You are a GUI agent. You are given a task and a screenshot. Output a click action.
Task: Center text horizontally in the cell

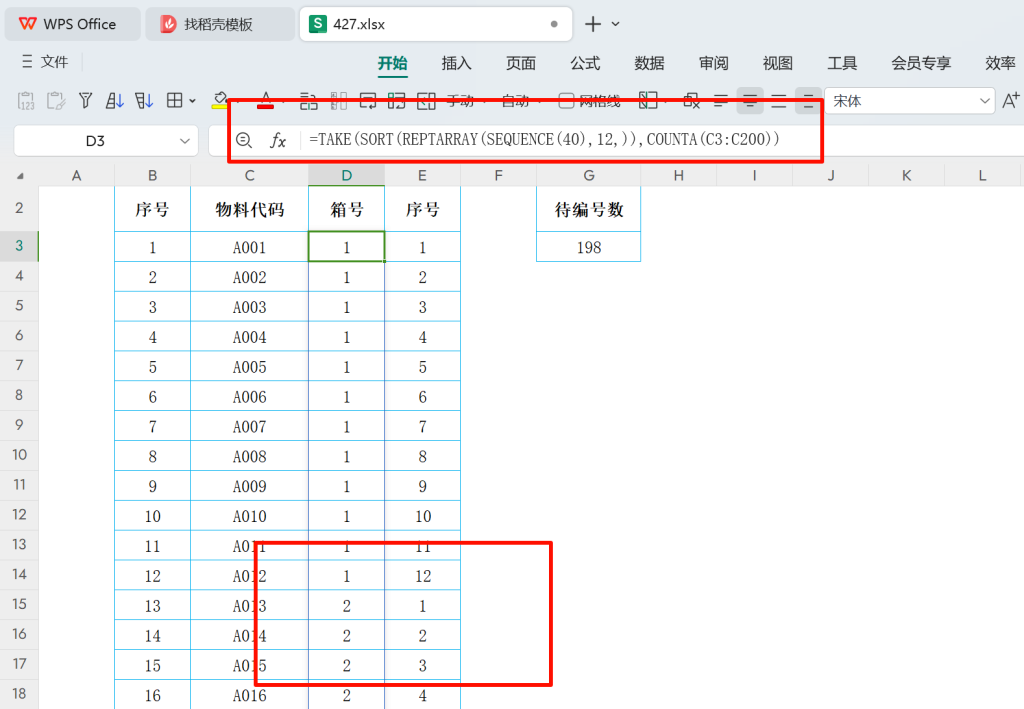pos(750,101)
